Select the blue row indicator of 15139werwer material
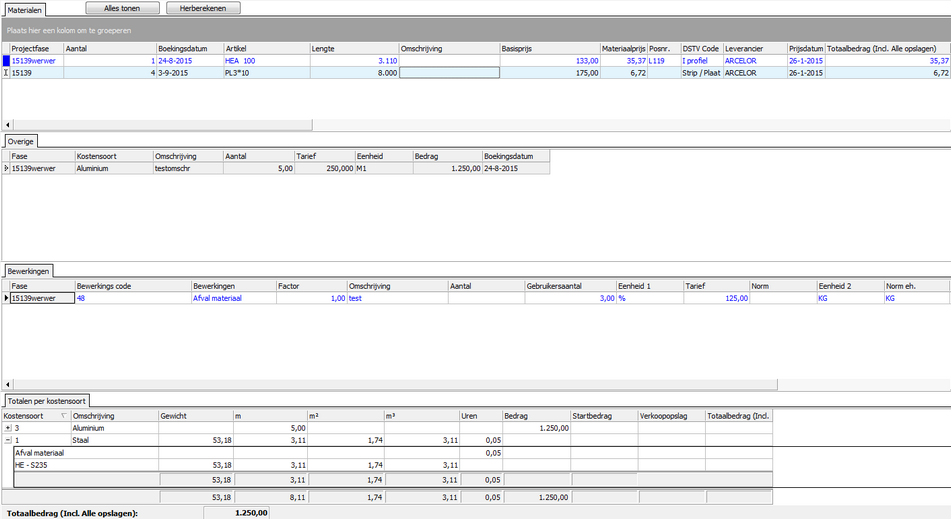Image resolution: width=951 pixels, height=519 pixels. [x=6, y=61]
